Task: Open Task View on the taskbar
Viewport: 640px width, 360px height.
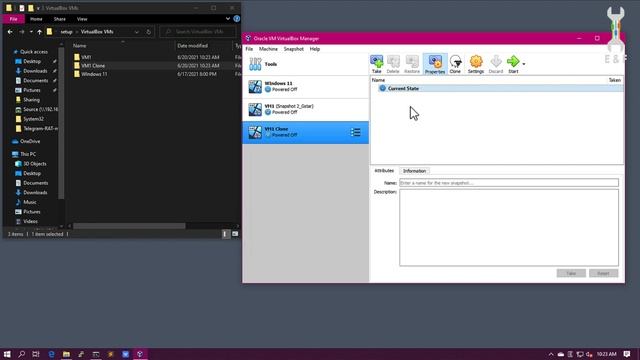Action: (36, 354)
